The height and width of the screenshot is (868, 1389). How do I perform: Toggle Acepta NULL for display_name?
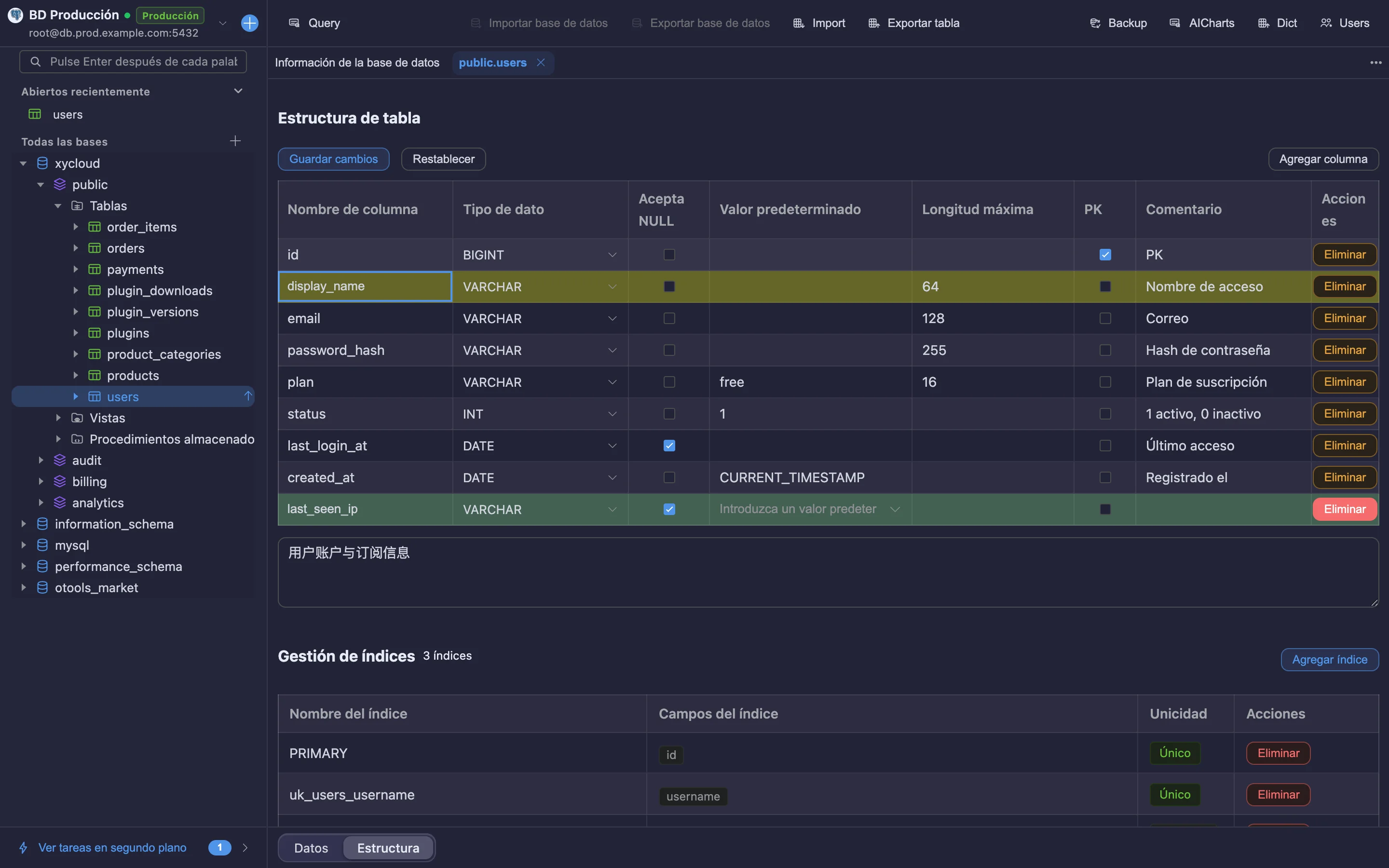point(669,286)
